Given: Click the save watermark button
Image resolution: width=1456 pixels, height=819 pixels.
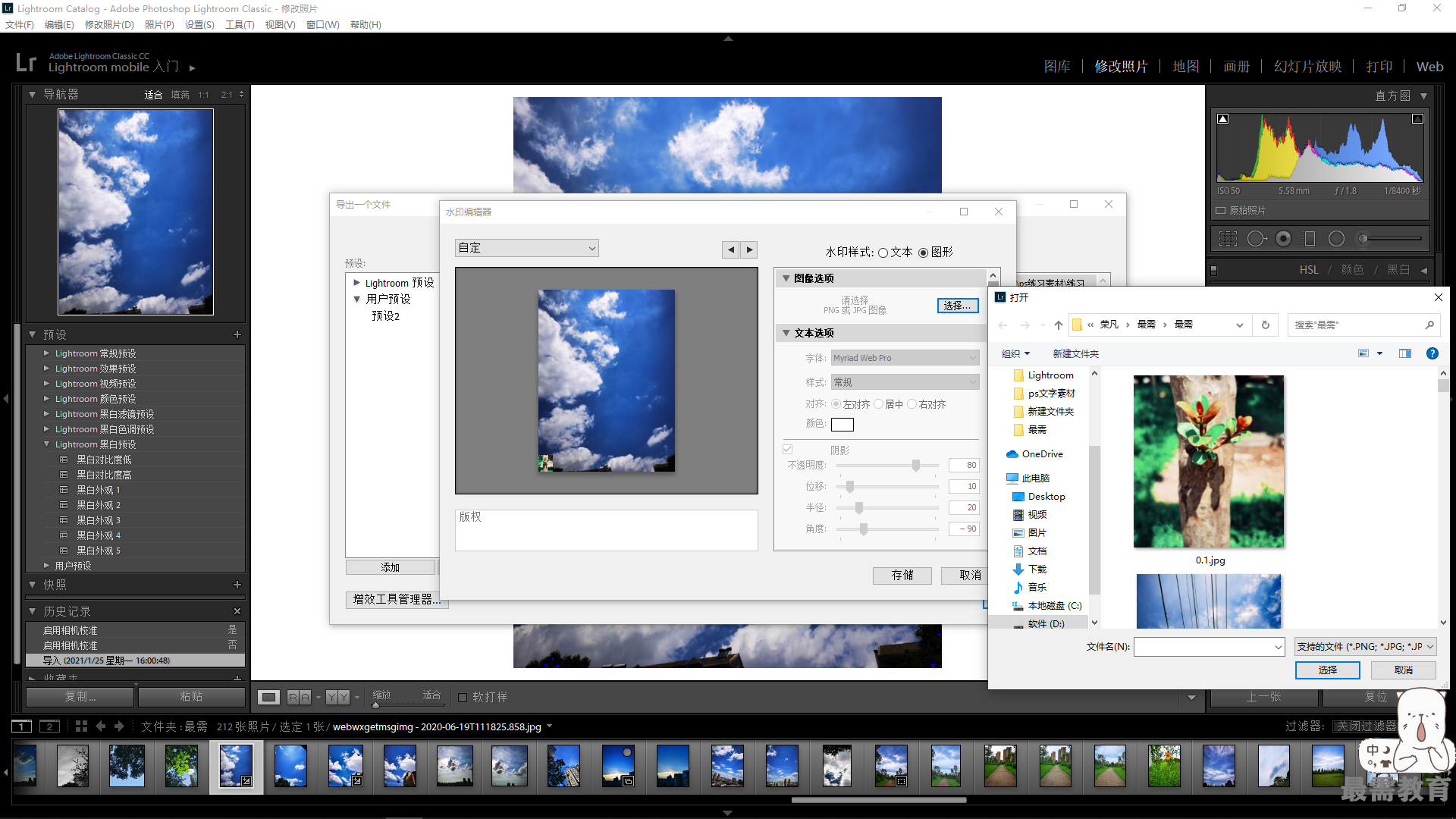Looking at the screenshot, I should [x=902, y=576].
